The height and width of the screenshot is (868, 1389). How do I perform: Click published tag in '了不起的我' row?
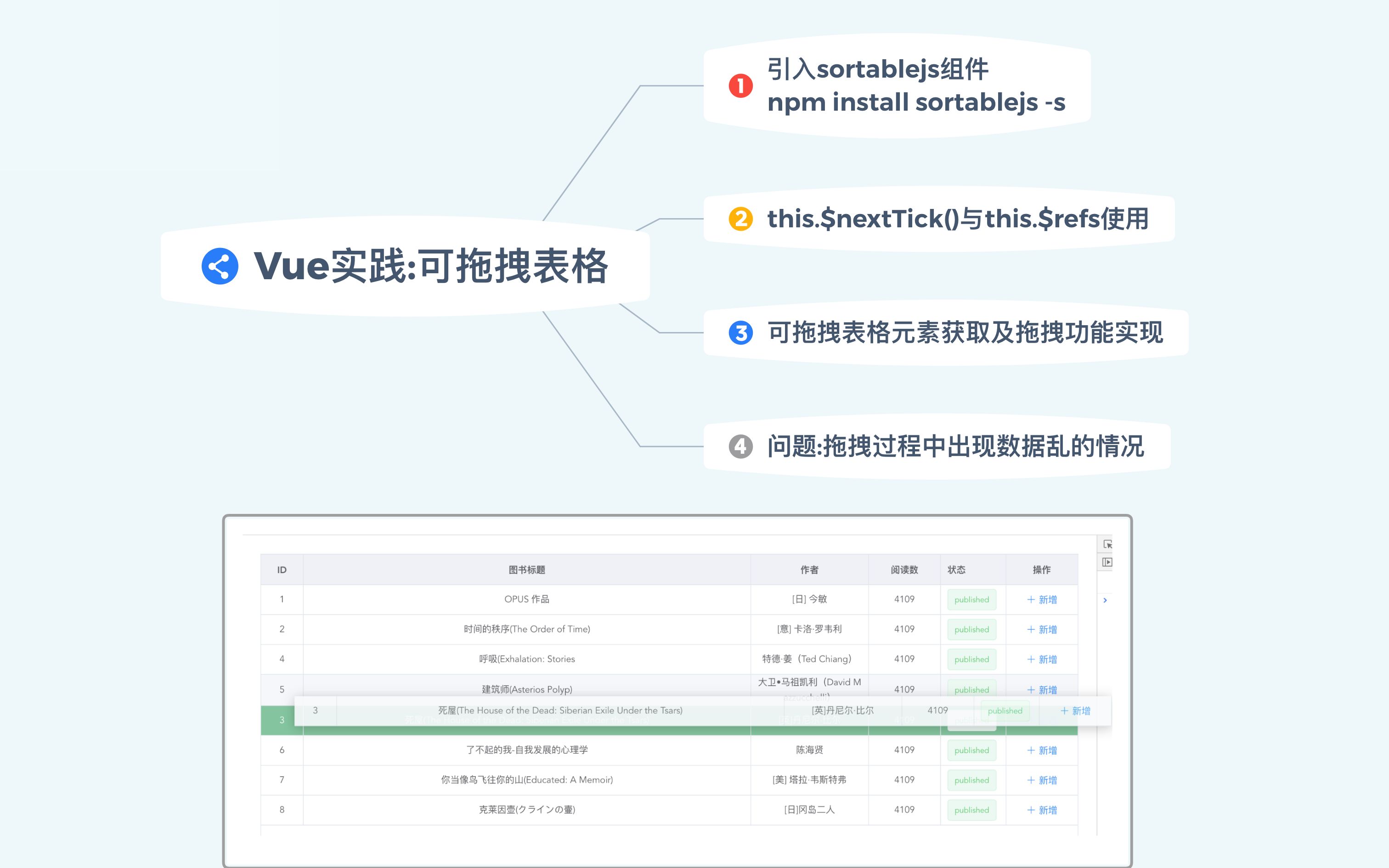[x=972, y=750]
